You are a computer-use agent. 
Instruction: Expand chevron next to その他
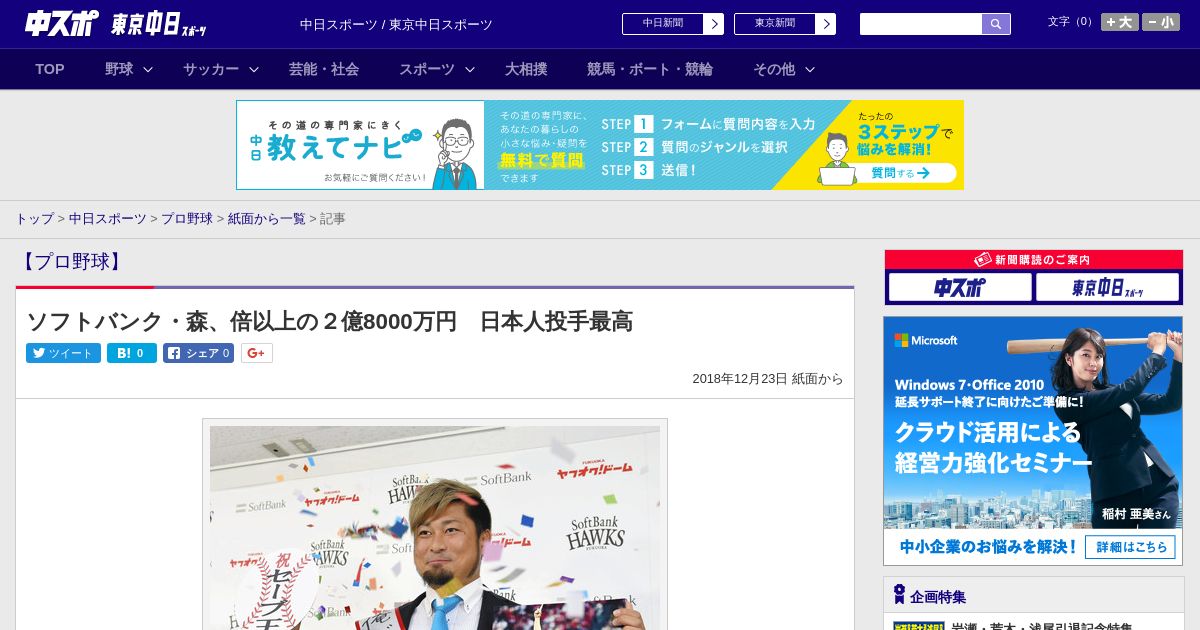[810, 69]
